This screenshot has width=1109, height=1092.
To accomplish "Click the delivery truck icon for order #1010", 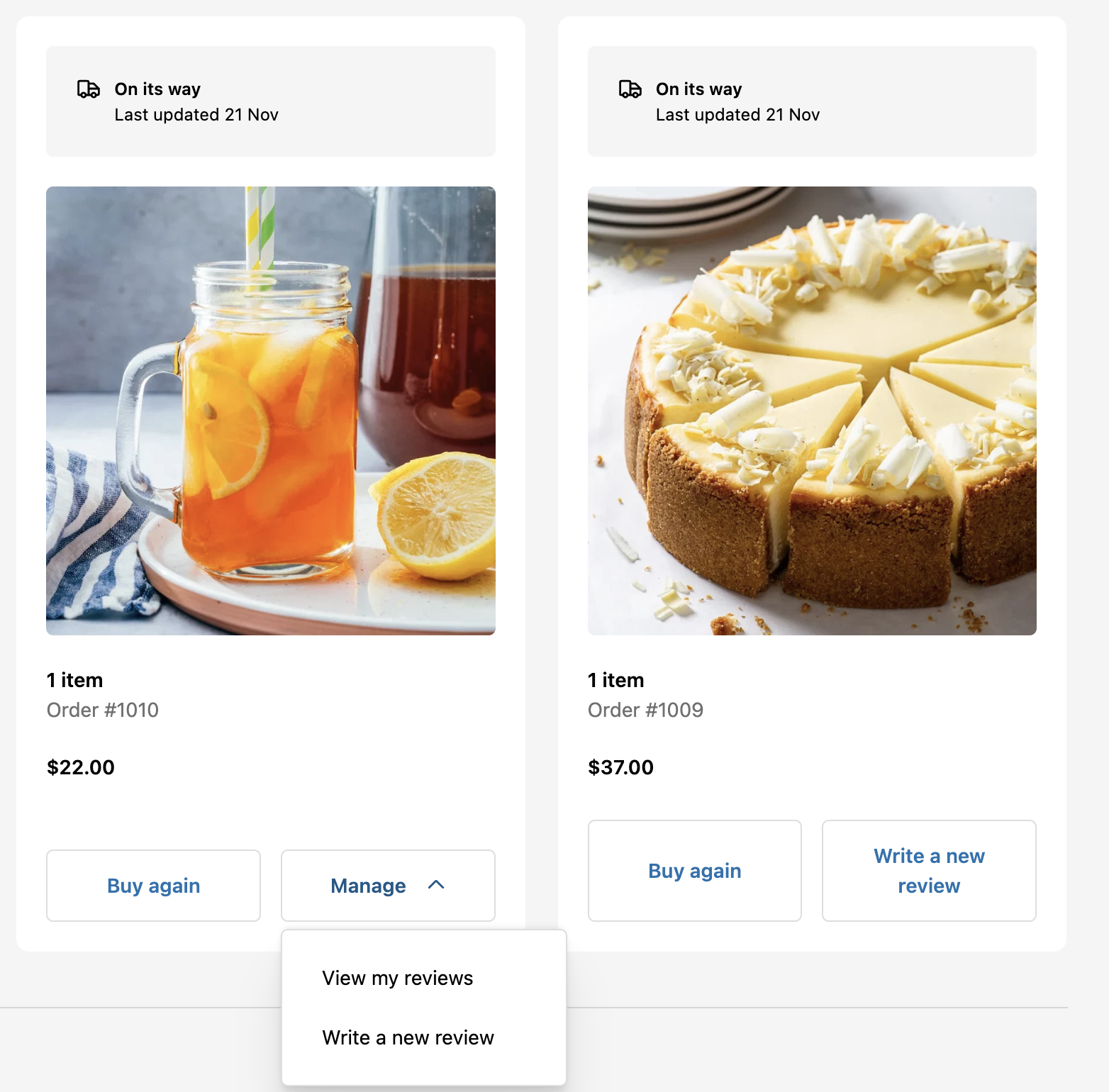I will click(89, 89).
